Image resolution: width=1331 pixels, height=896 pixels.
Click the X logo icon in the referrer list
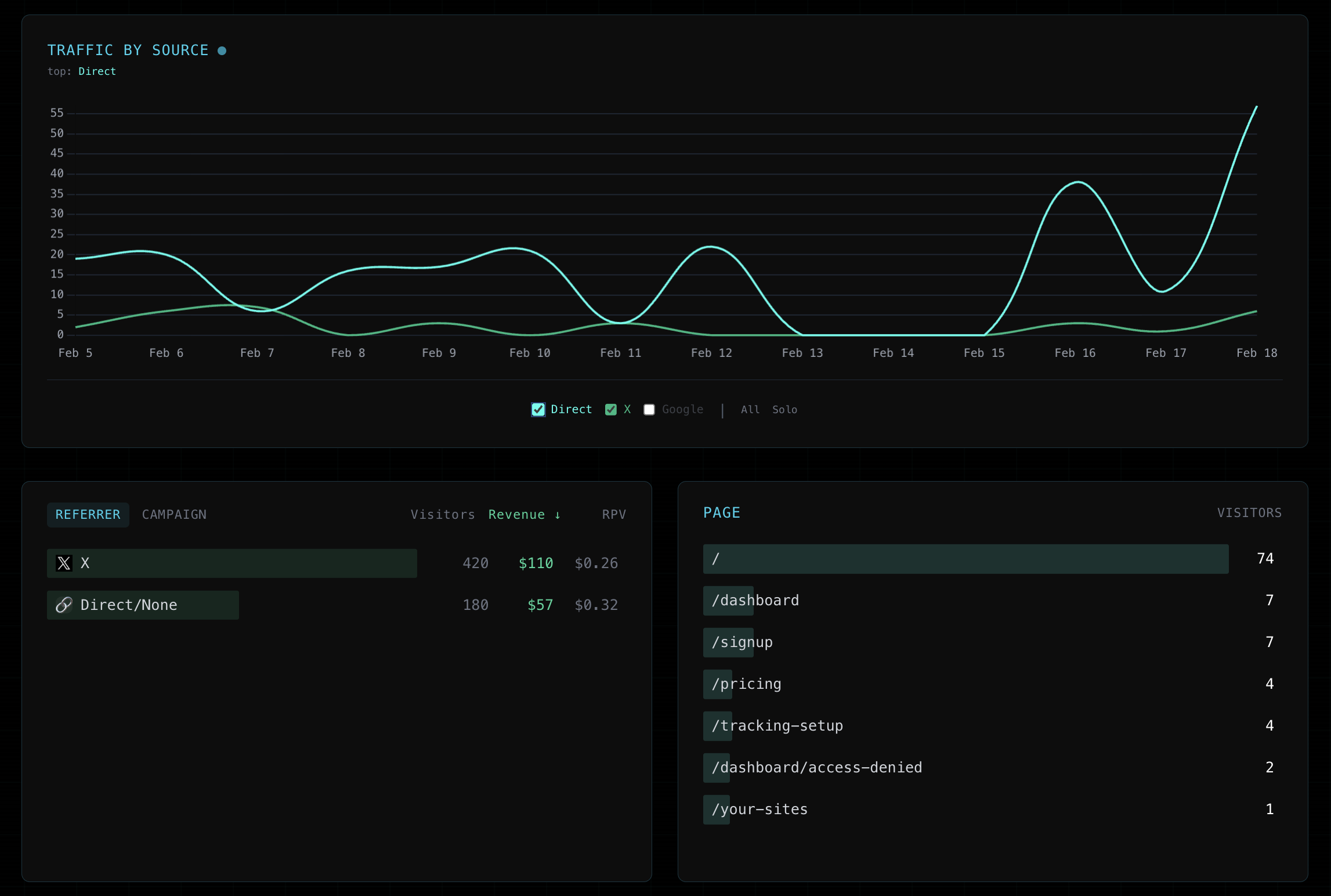(x=64, y=563)
